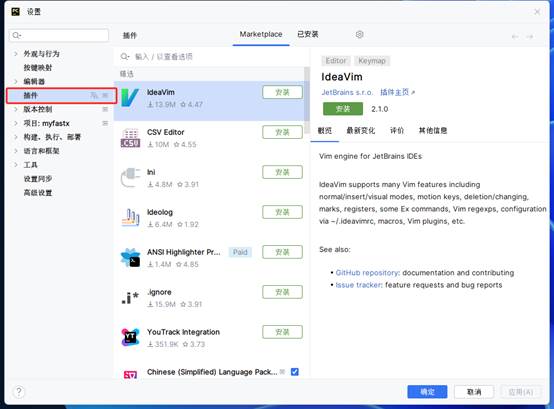554x409 pixels.
Task: Open the plugin settings gear icon
Action: pyautogui.click(x=359, y=35)
